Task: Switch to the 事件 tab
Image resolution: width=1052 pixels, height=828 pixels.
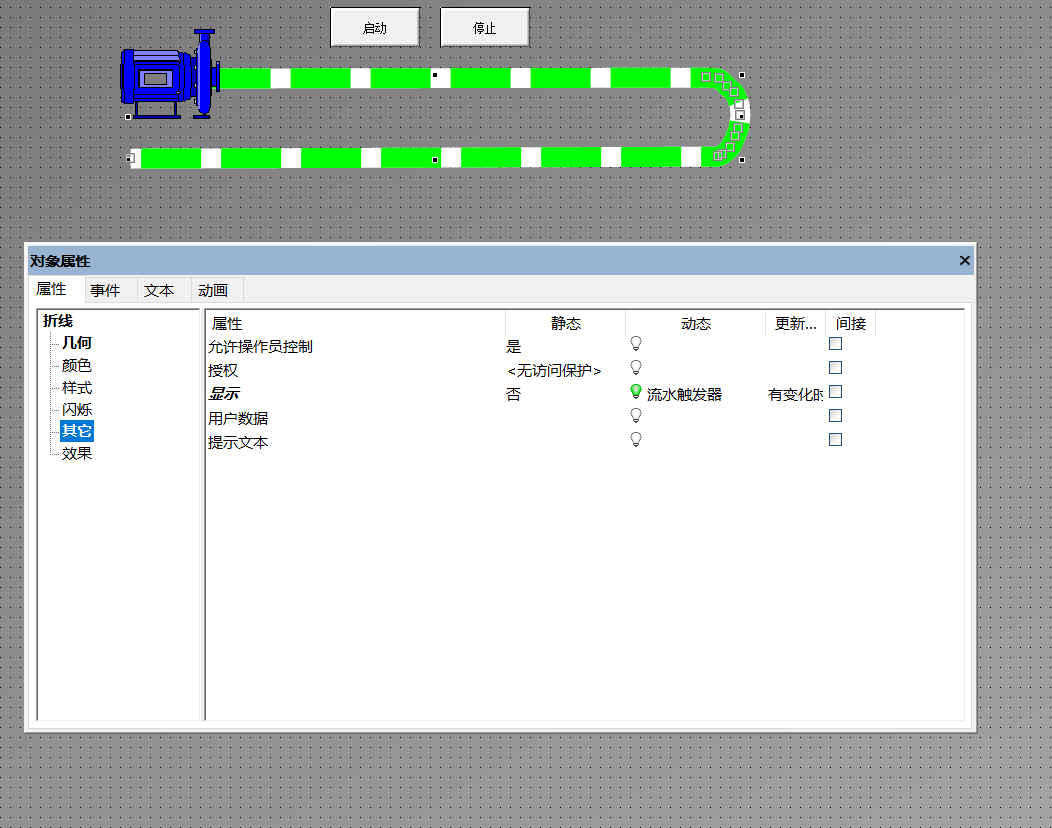Action: click(x=105, y=290)
